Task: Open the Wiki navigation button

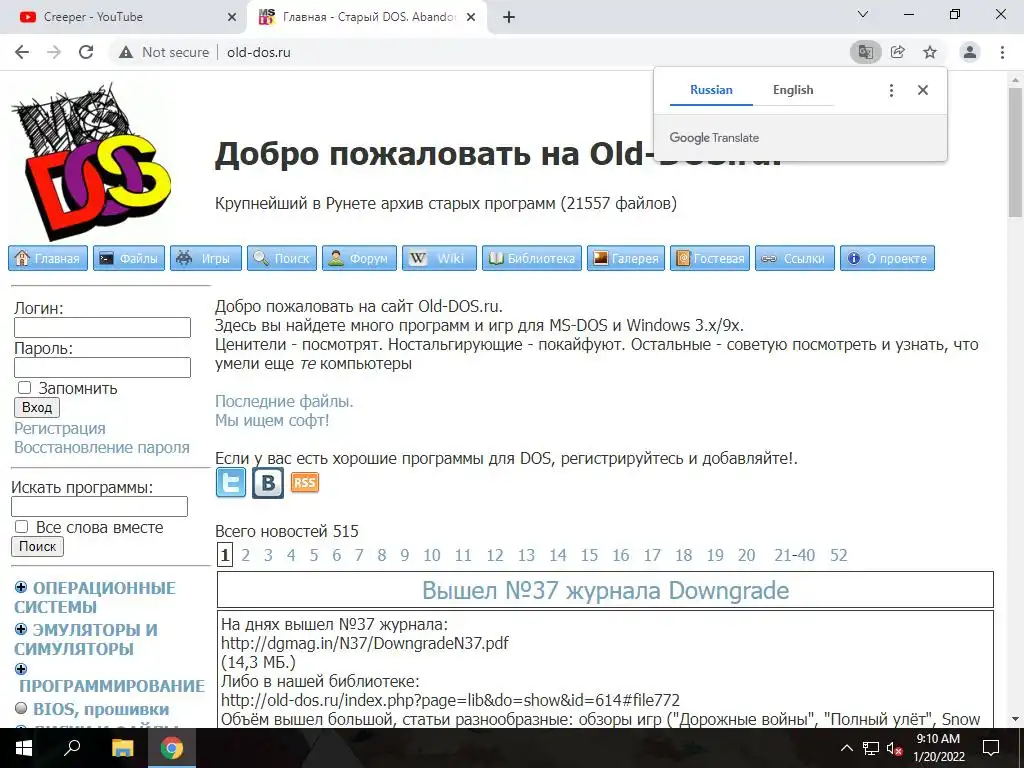Action: tap(440, 258)
